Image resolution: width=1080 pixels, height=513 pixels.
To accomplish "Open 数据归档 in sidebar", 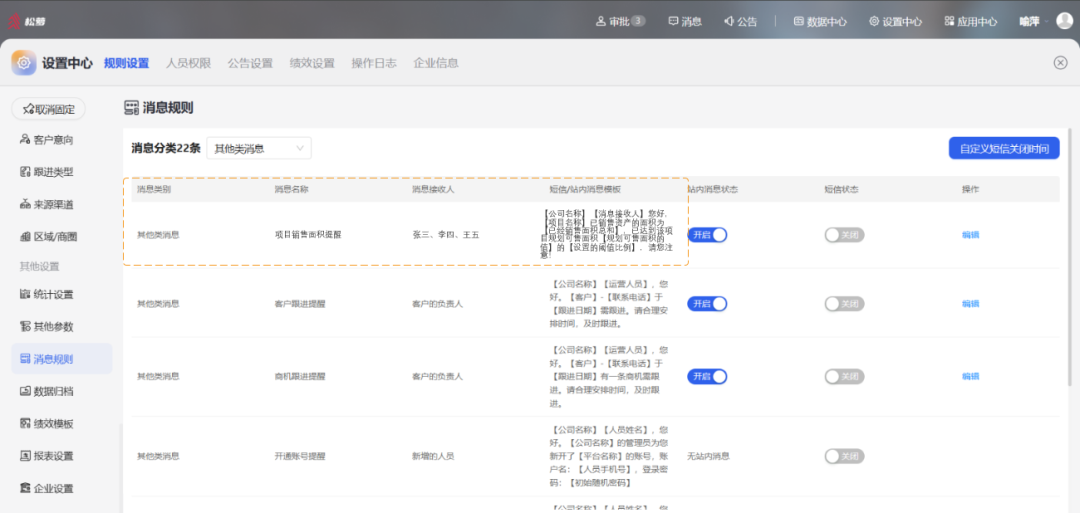I will click(47, 391).
